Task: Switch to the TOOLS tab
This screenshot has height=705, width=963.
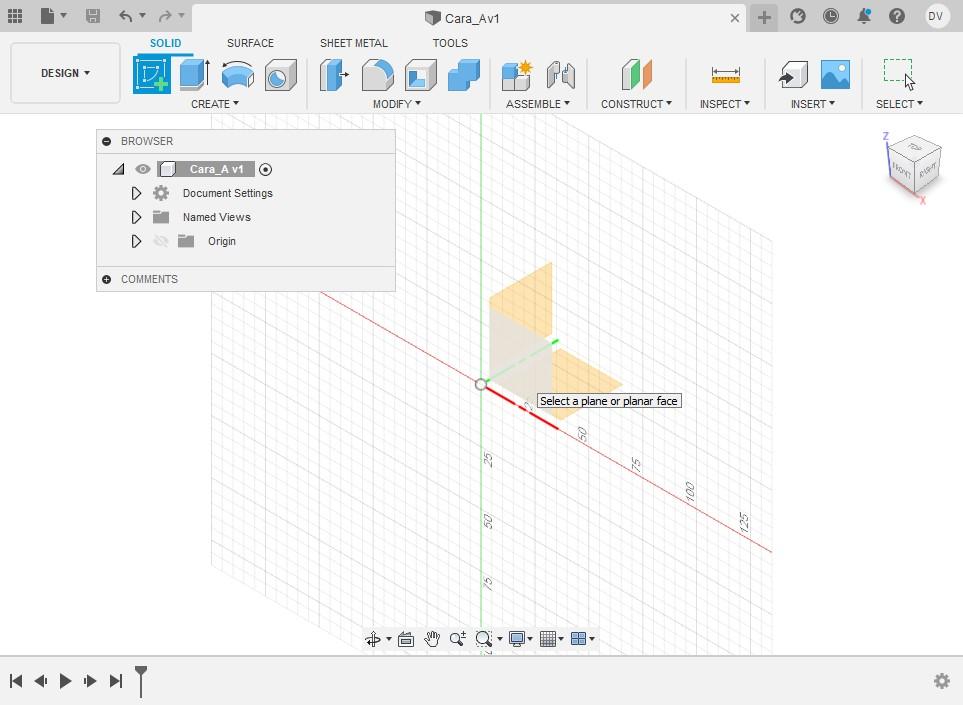Action: click(x=450, y=43)
